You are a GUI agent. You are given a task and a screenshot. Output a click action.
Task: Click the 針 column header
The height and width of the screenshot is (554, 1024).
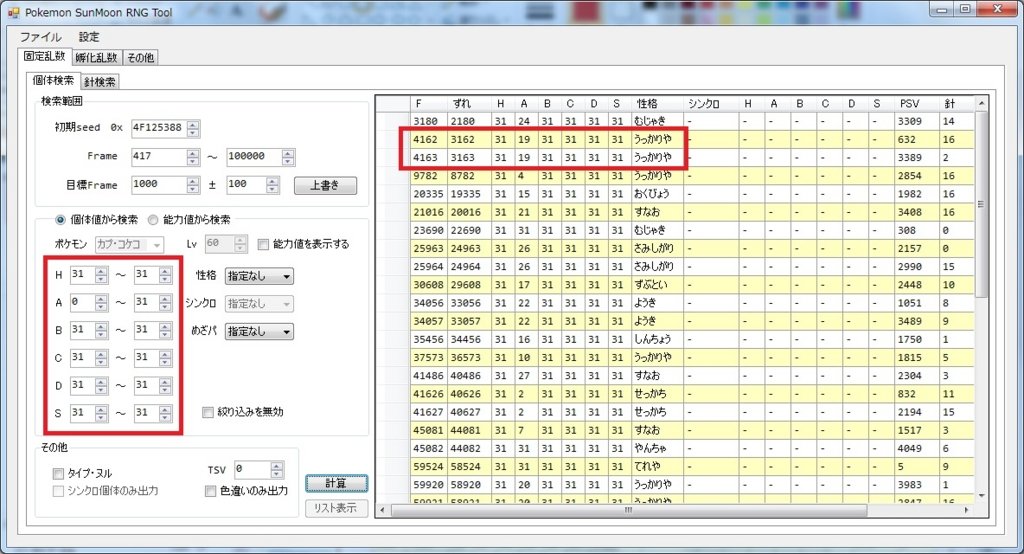pyautogui.click(x=956, y=103)
